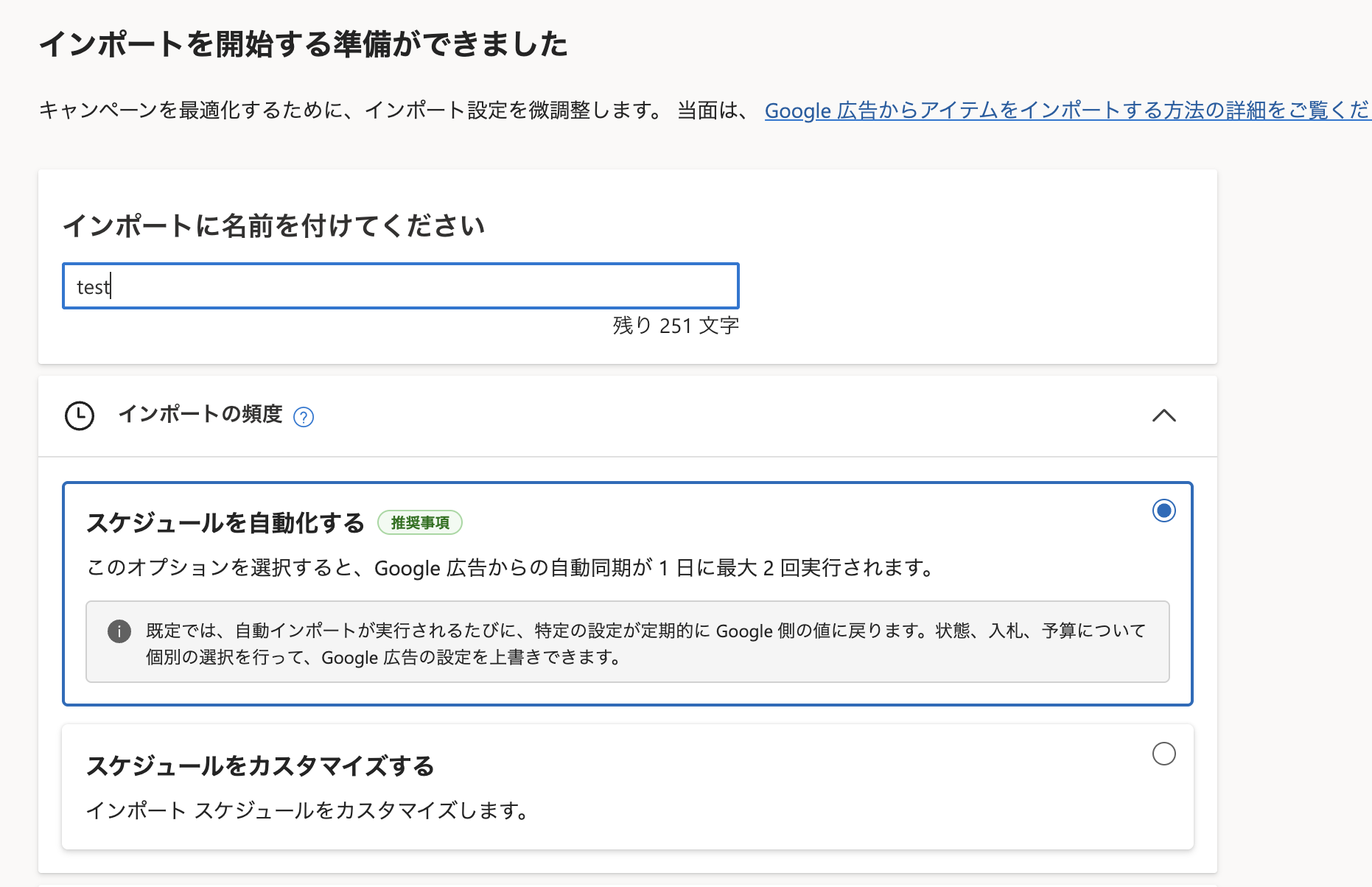
Task: Click the info icon in the gray notice
Action: pyautogui.click(x=119, y=631)
